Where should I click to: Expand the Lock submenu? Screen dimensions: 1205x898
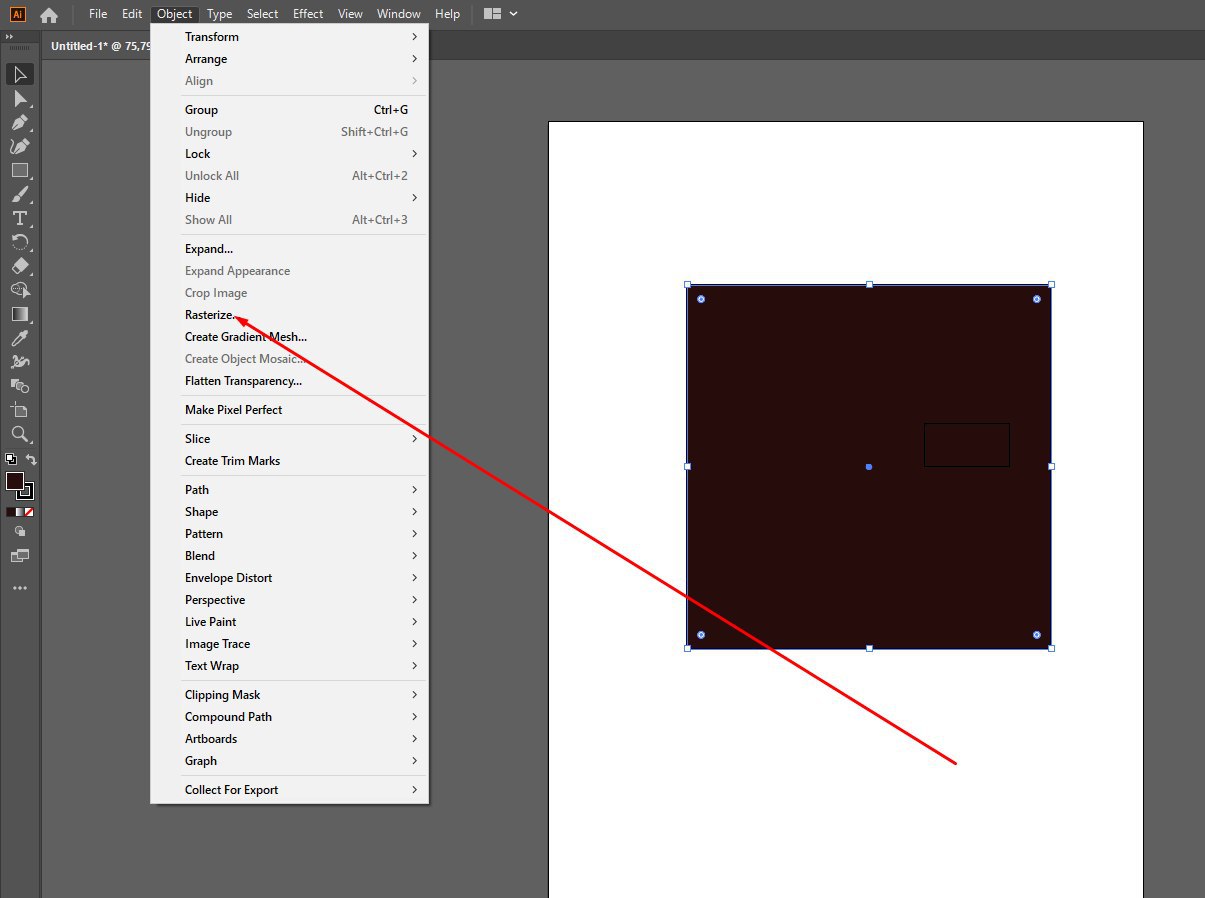tap(289, 154)
